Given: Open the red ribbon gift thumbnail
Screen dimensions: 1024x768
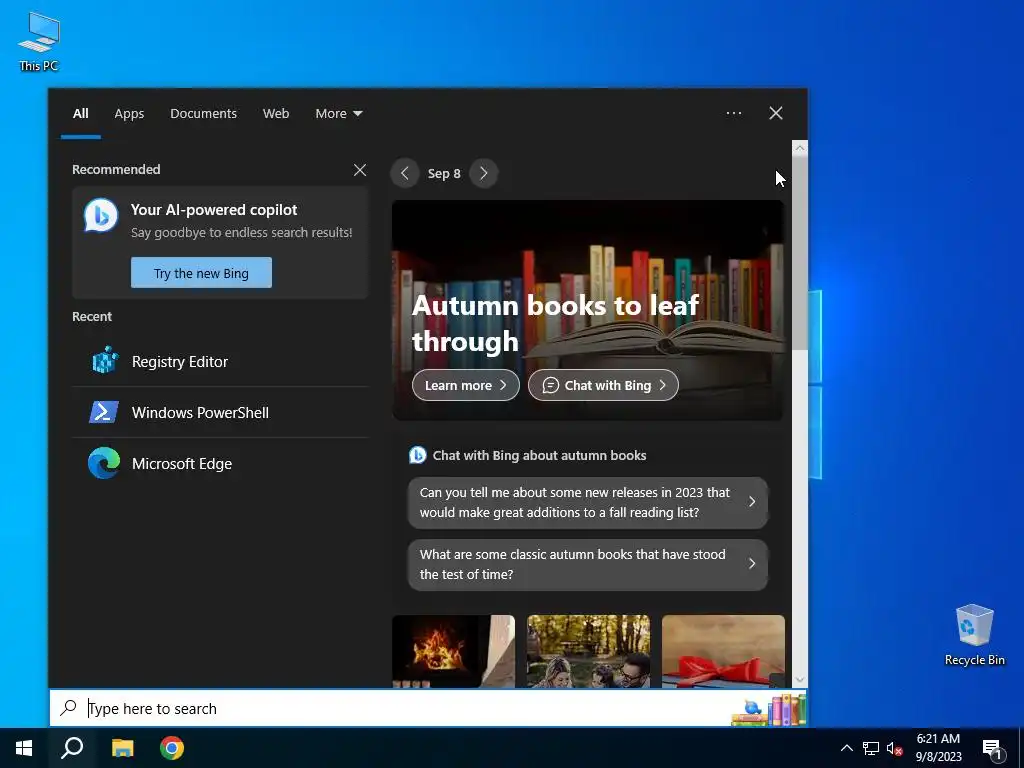Looking at the screenshot, I should coord(723,651).
